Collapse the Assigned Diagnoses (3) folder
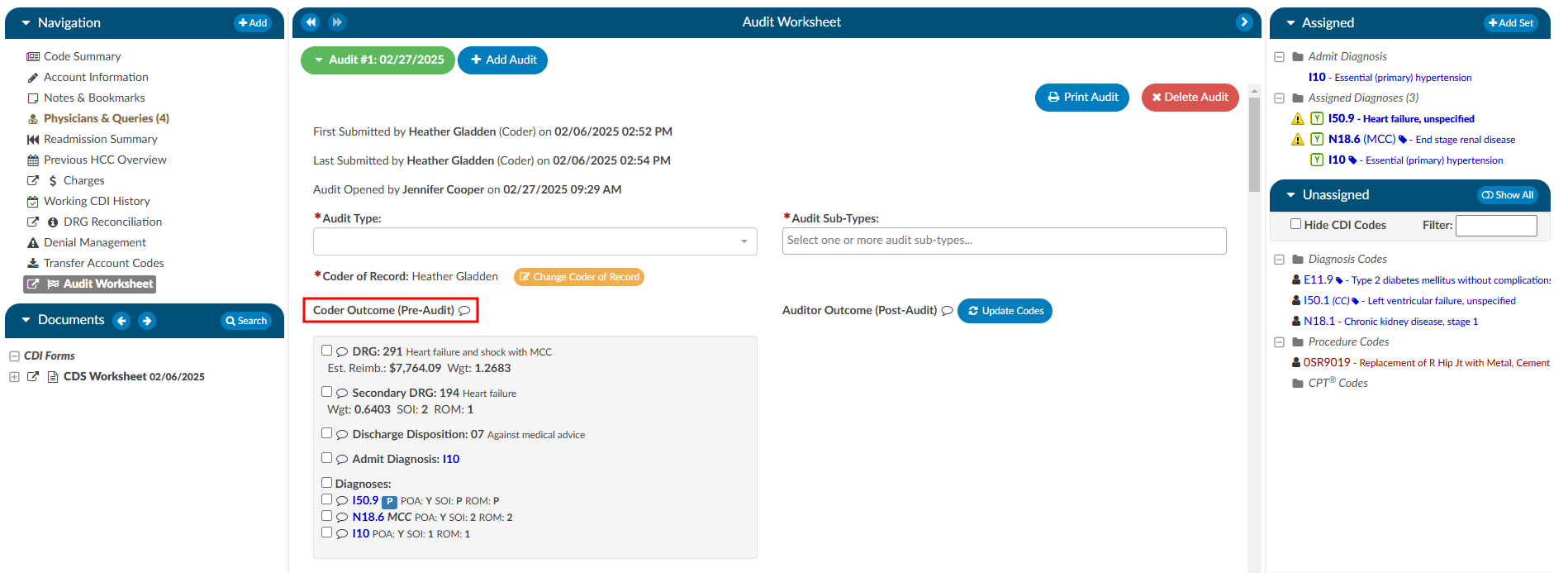Image resolution: width=1568 pixels, height=573 pixels. [x=1279, y=98]
